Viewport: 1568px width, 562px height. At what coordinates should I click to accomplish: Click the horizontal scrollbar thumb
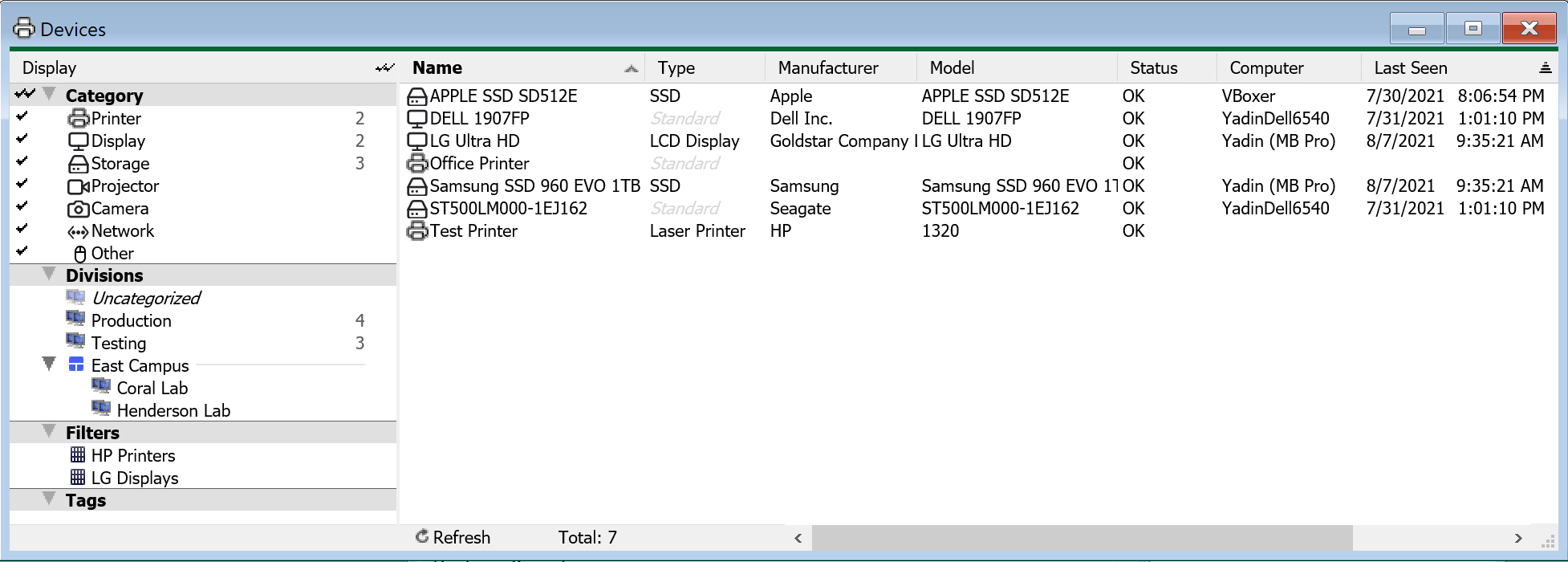tap(1082, 538)
